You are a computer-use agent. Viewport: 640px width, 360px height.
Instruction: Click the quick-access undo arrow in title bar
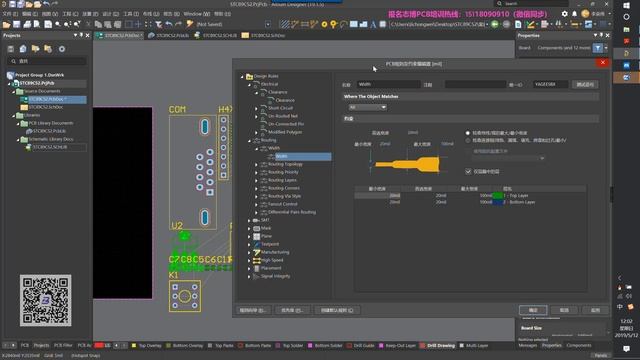(x=46, y=4)
